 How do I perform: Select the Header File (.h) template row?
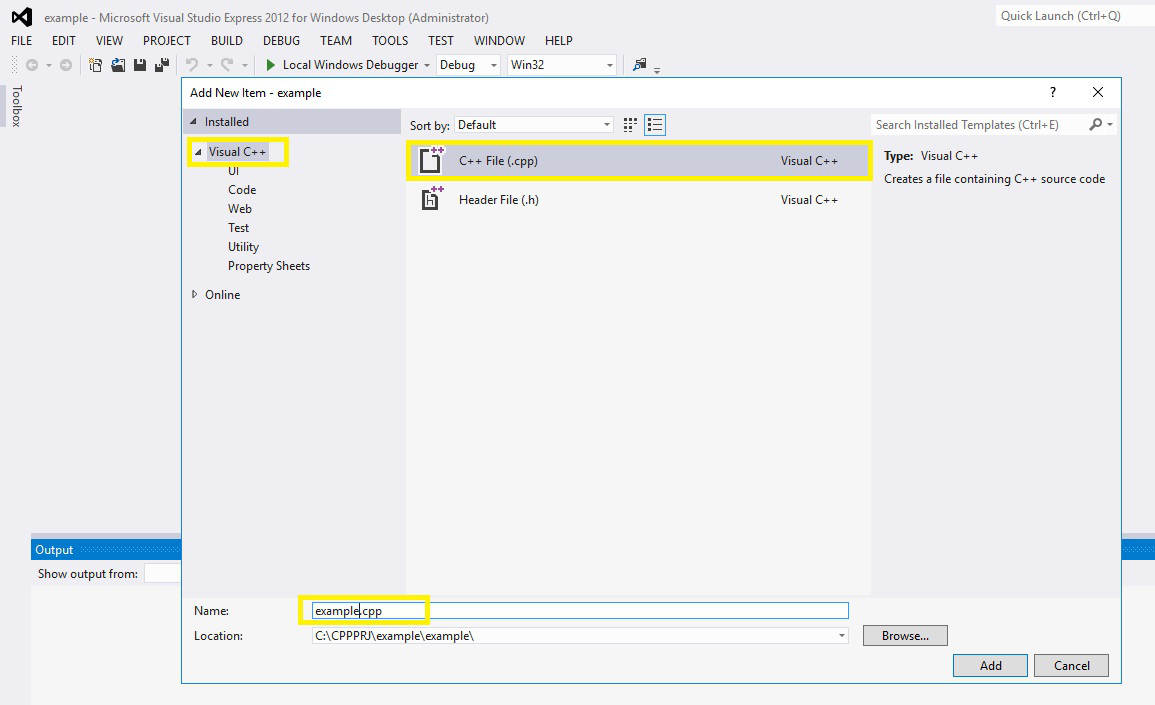(639, 200)
